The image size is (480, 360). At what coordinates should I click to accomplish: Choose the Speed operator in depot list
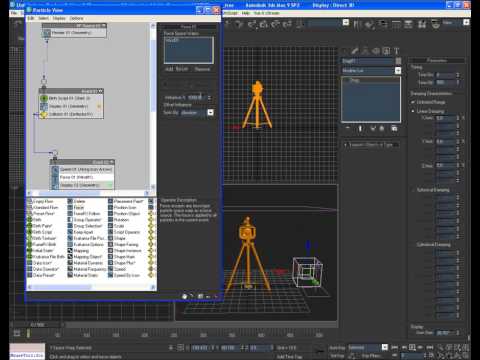[120, 269]
